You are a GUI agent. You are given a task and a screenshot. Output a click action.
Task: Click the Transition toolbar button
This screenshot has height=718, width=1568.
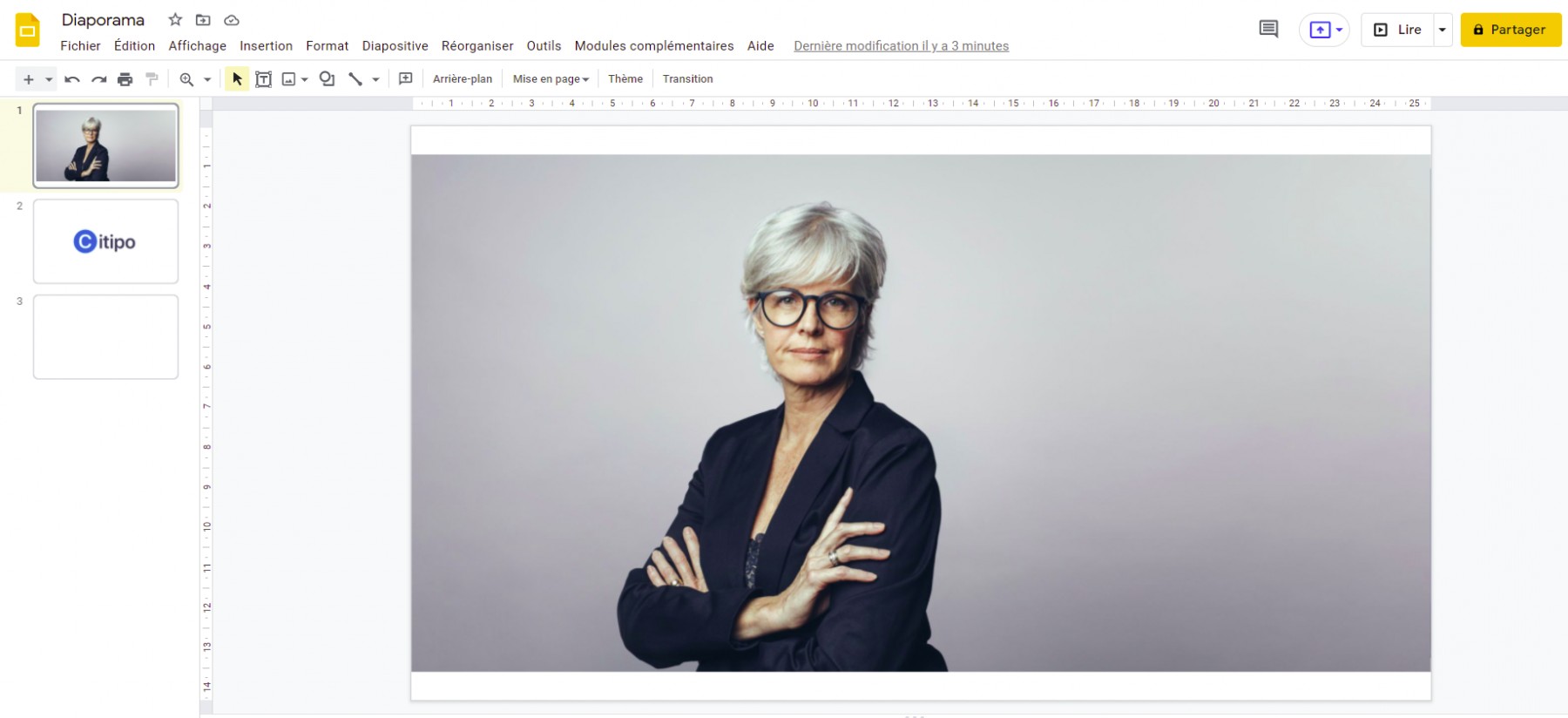(687, 79)
